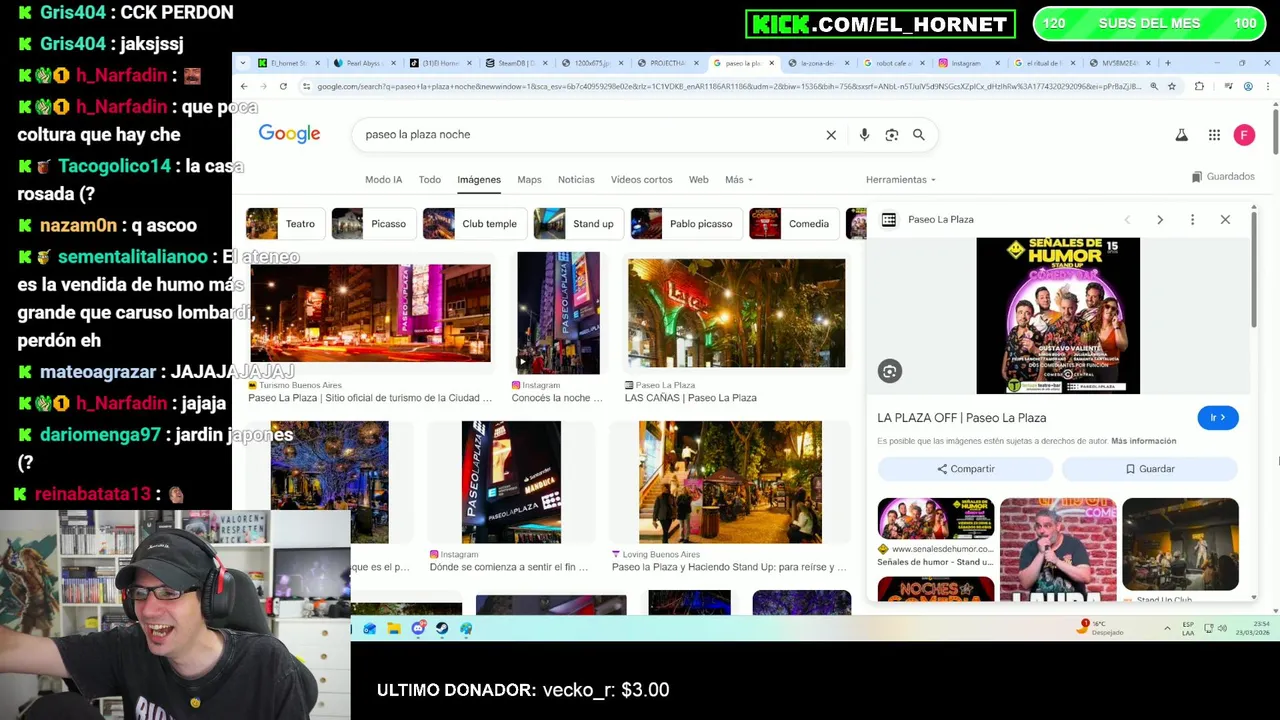Screen dimensions: 1280x720
Task: Show hidden system tray icons
Action: point(1167,628)
